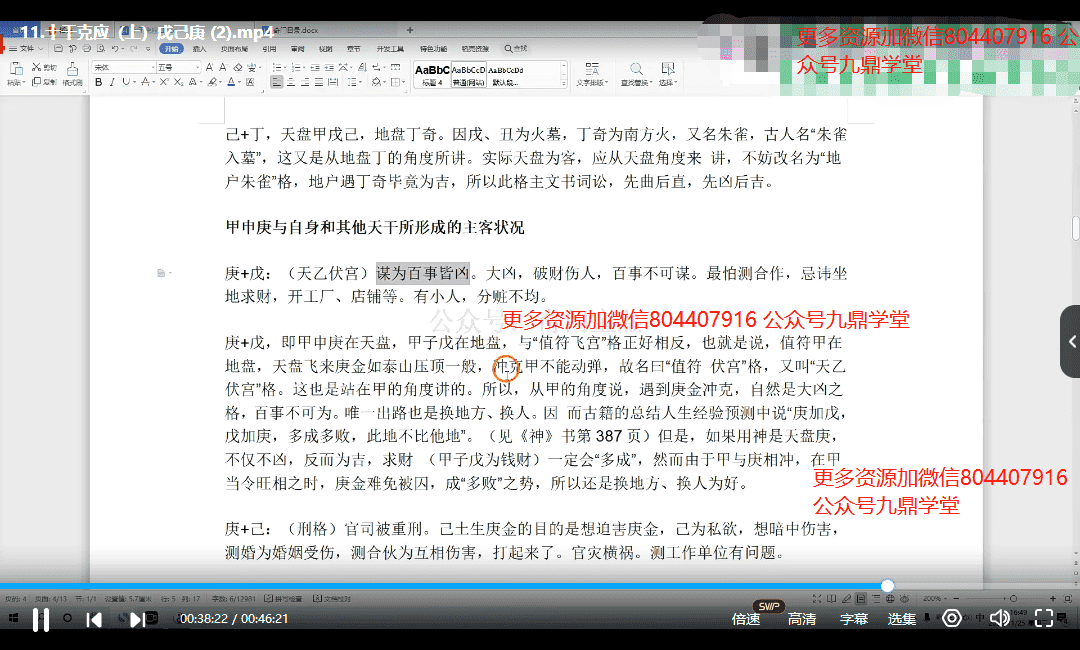Skip to the previous video
Screen dimensions: 1080x650
[94, 619]
